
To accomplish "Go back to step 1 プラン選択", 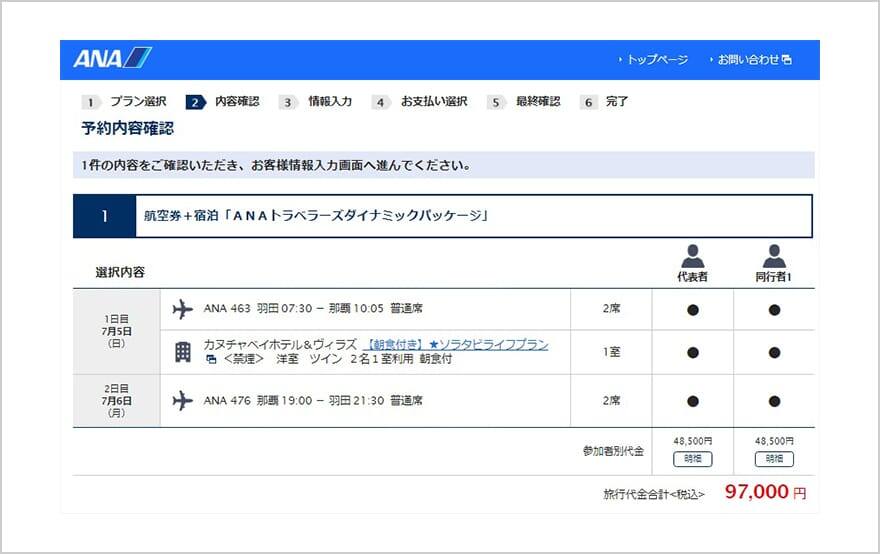I will (124, 102).
